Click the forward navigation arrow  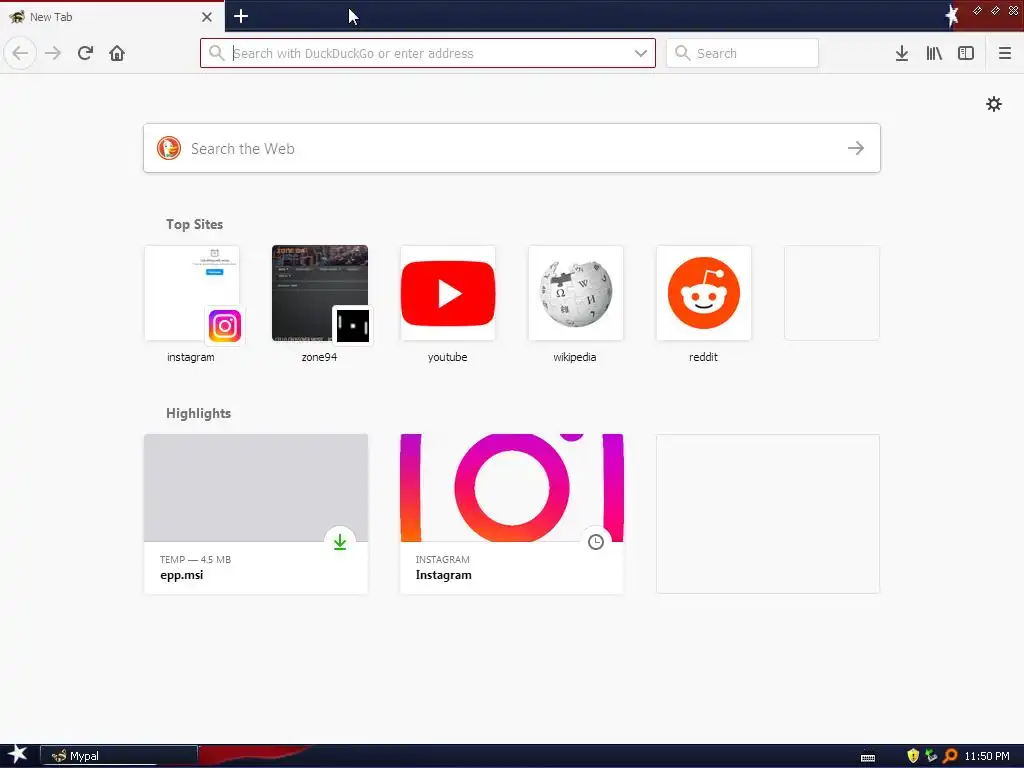53,53
